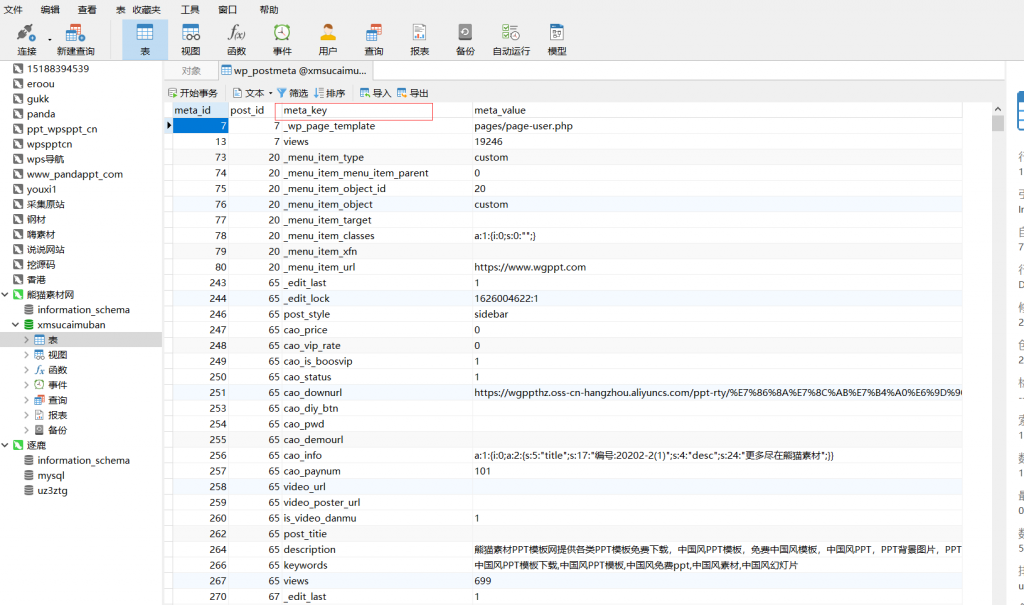Click the 自动运行 (Automation) toolbar icon
The image size is (1024, 605).
pos(511,38)
